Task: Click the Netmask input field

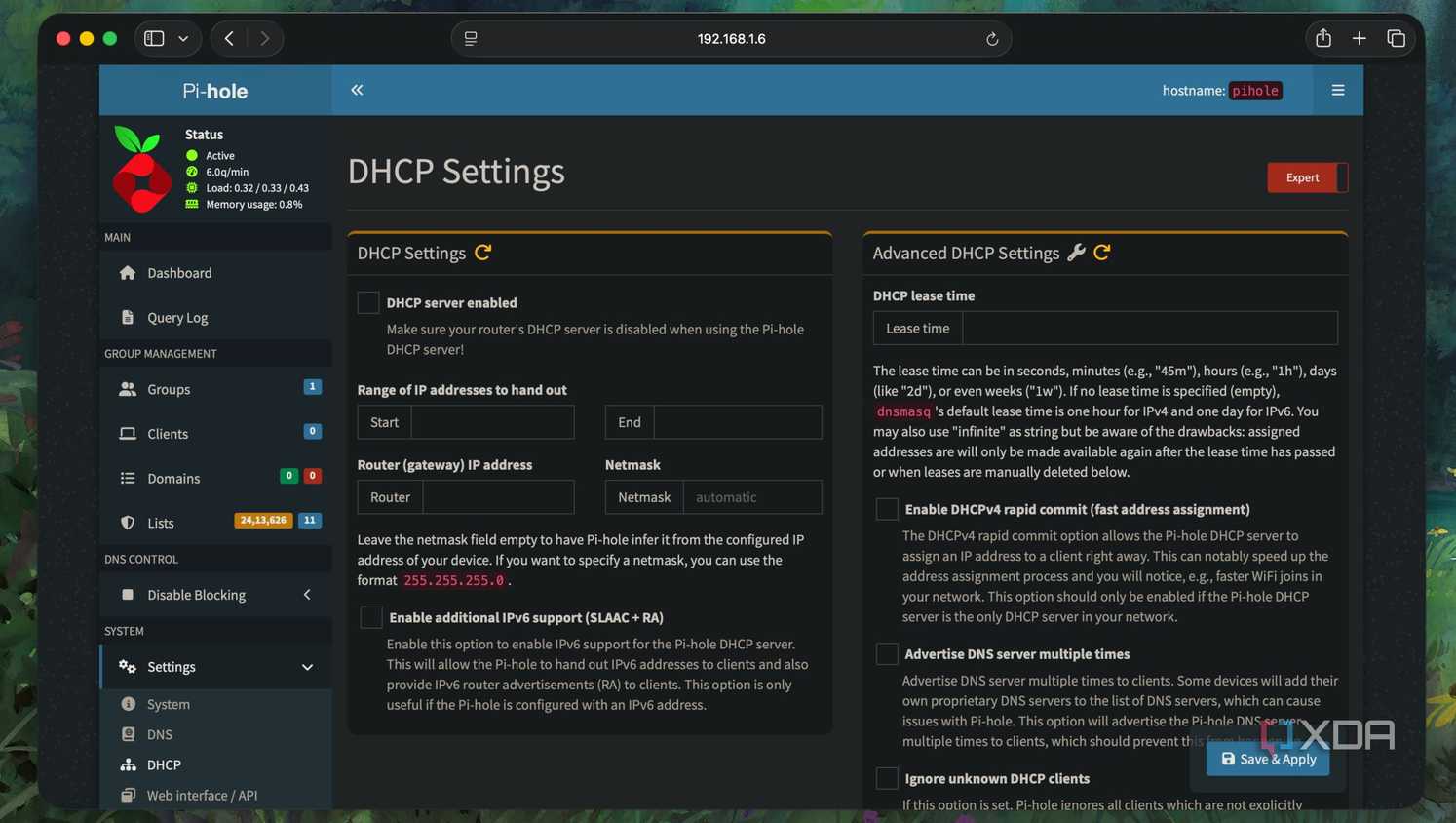Action: [752, 497]
